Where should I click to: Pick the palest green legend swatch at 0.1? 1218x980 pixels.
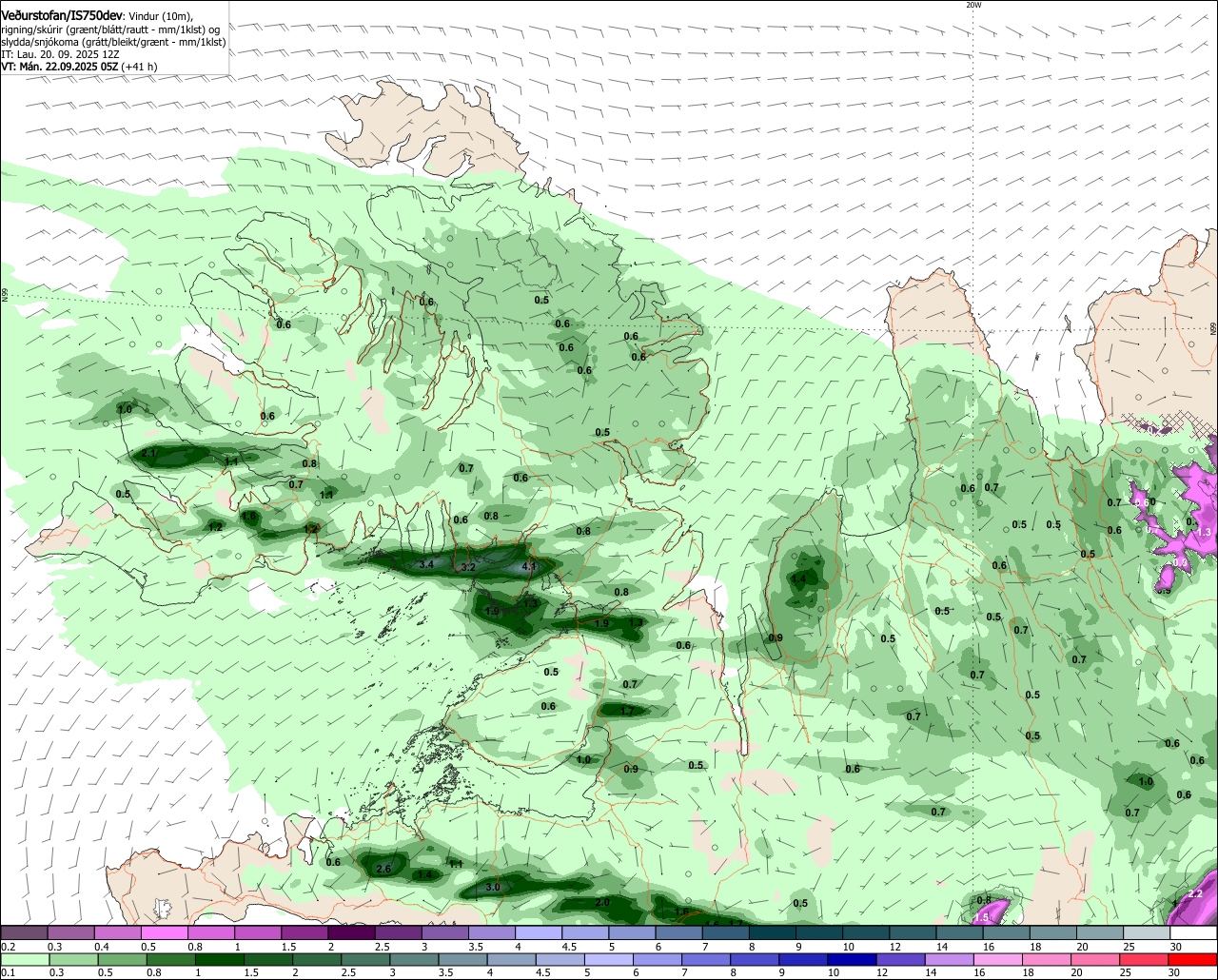click(x=25, y=959)
